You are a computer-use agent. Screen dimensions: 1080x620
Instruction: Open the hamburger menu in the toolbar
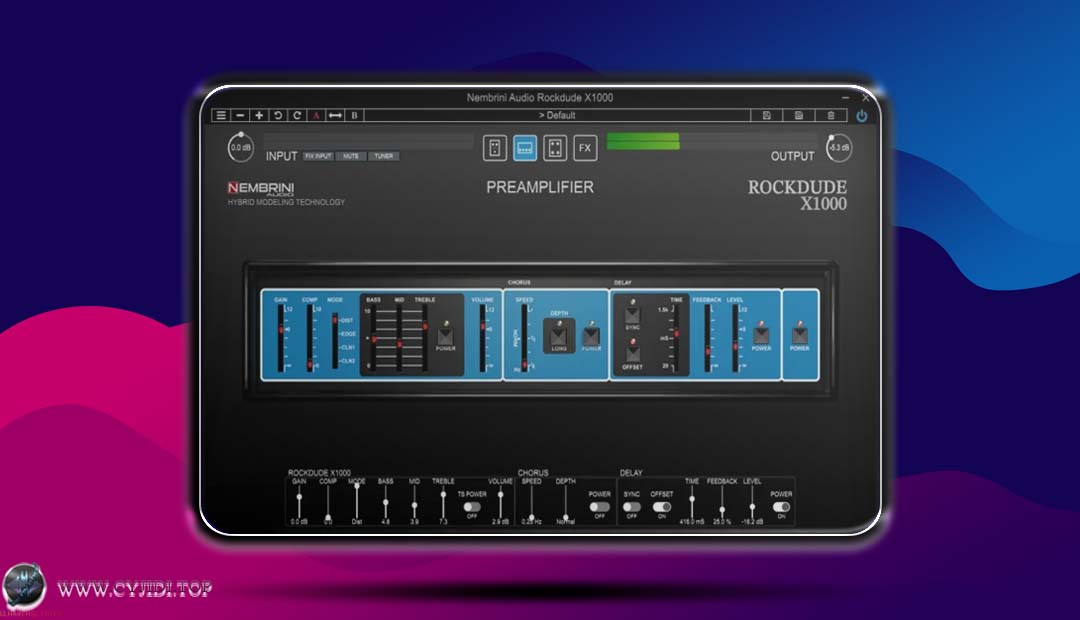pyautogui.click(x=221, y=115)
